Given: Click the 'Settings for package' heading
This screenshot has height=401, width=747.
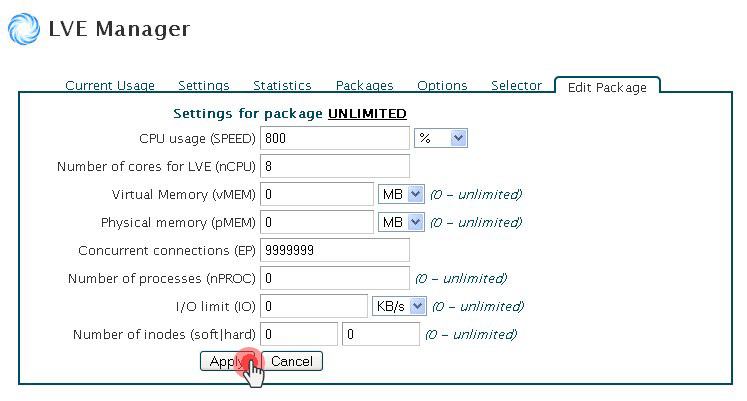Looking at the screenshot, I should (248, 113).
